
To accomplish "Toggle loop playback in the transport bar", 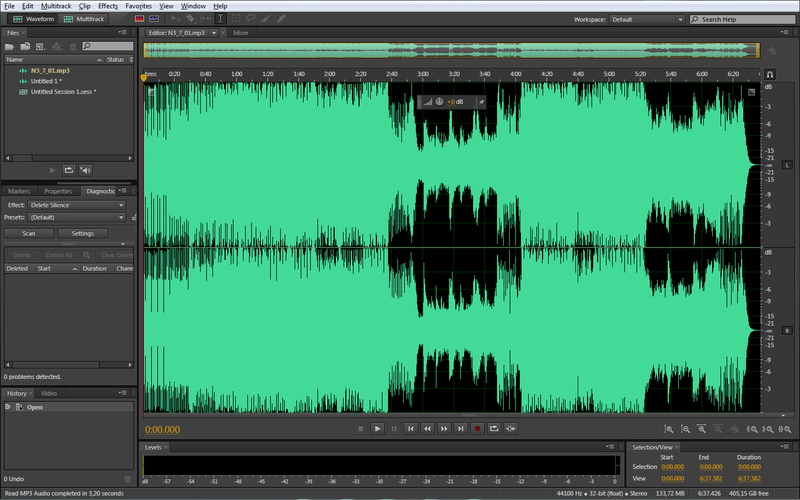I will pos(494,428).
